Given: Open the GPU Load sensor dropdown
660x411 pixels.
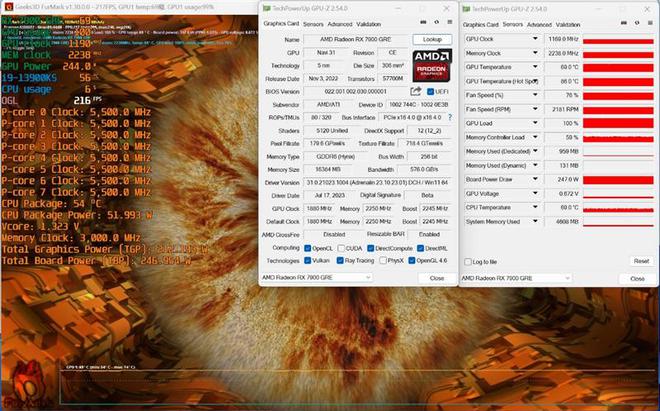Looking at the screenshot, I should pos(535,123).
